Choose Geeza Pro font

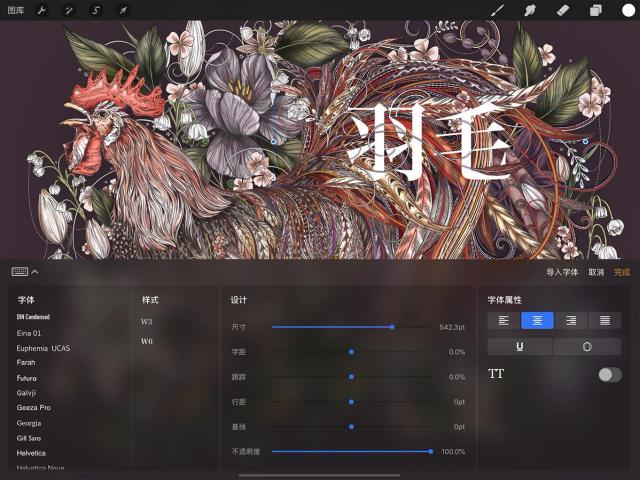click(x=33, y=407)
